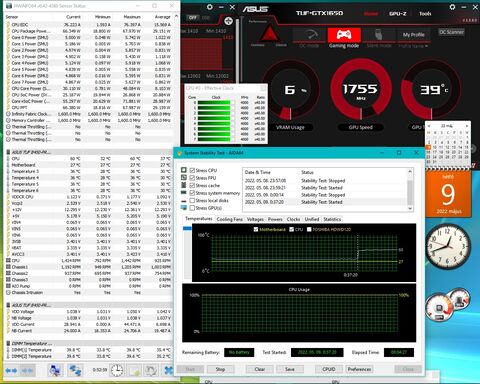Click calendar gadget next month arrow
This screenshot has height=384, width=480.
tap(466, 126)
